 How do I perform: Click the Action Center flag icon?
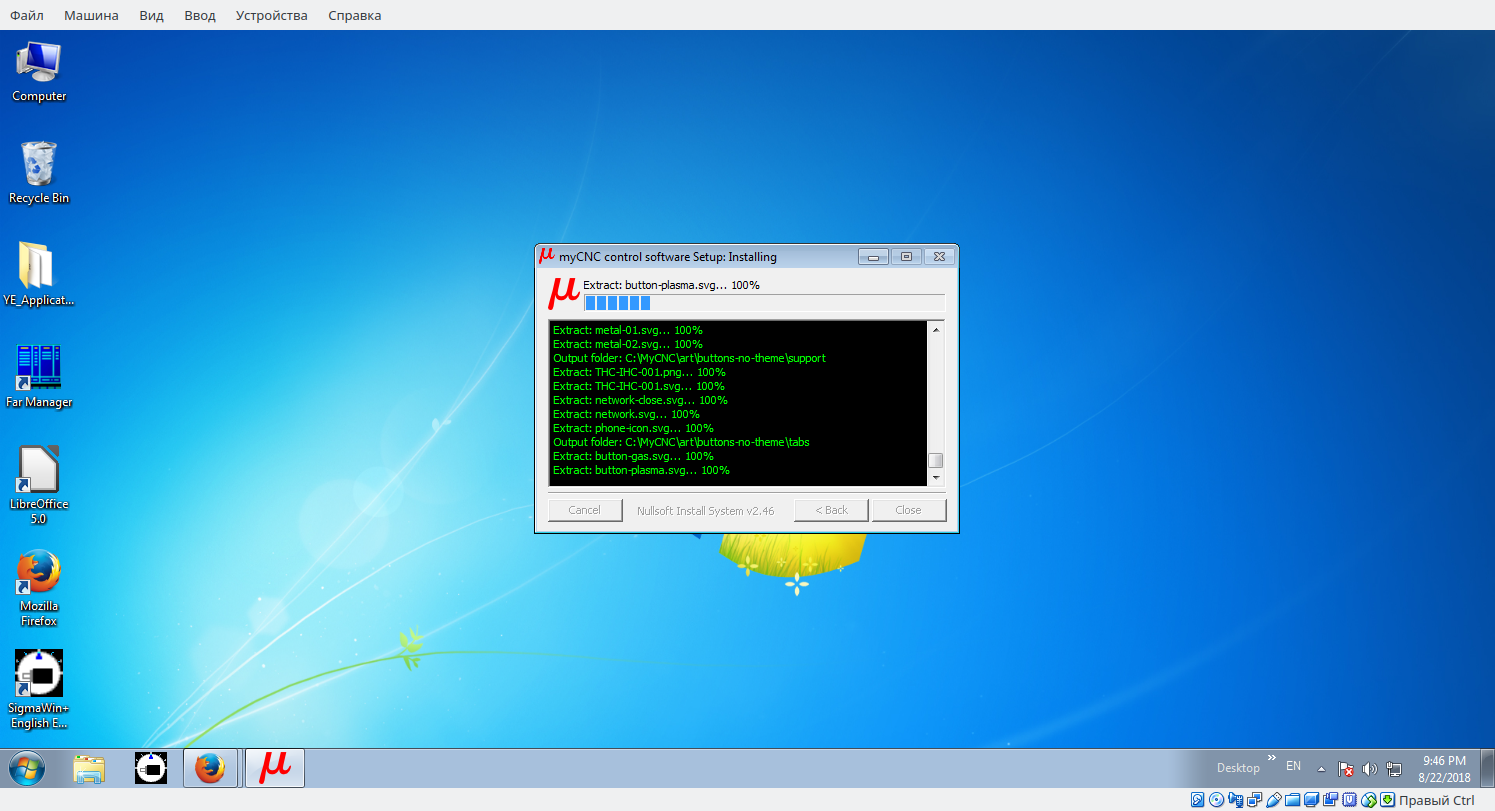click(1346, 769)
